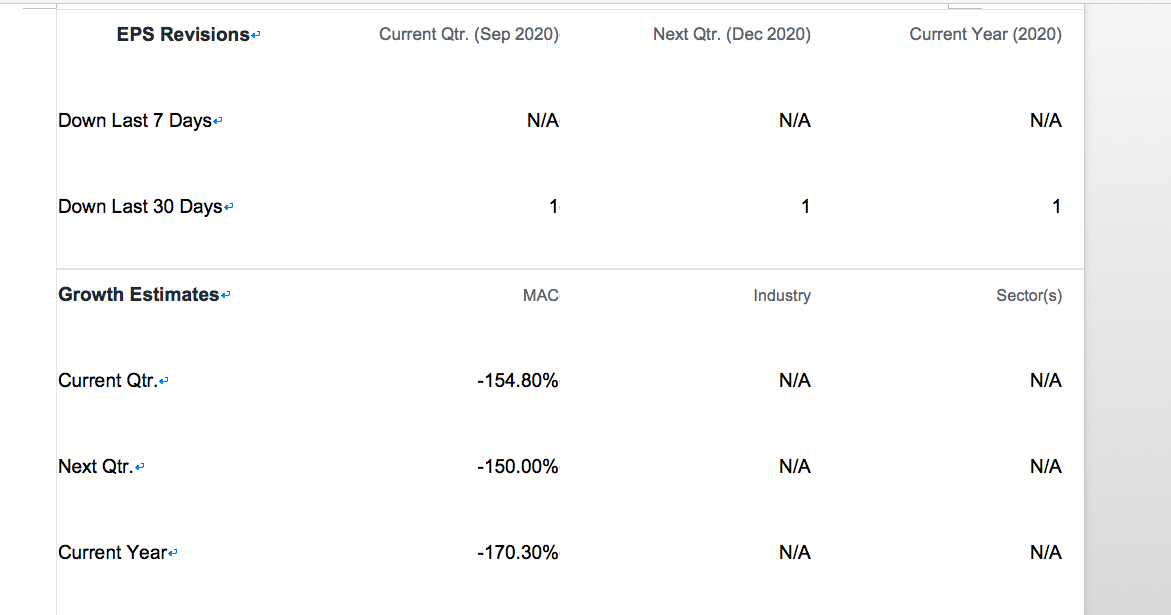Click the paragraph mark after EPS Revisions
Screen dimensions: 1171x615
(256, 35)
